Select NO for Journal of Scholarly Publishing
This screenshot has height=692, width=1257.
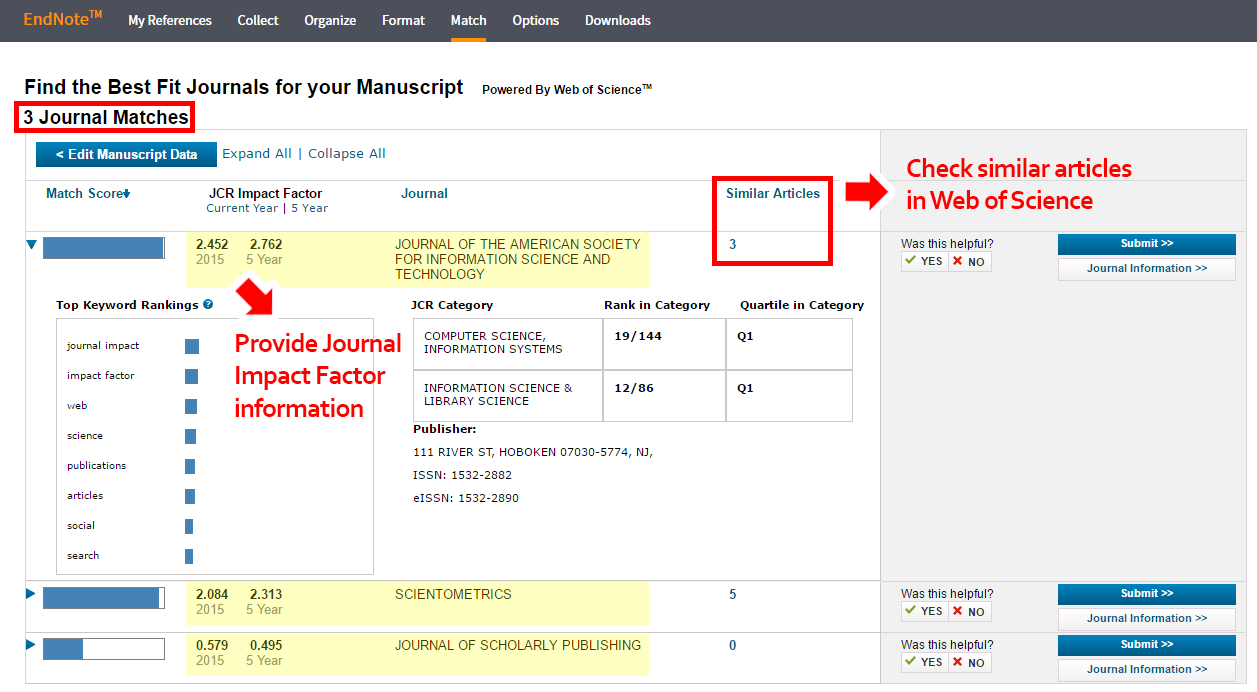[x=969, y=662]
